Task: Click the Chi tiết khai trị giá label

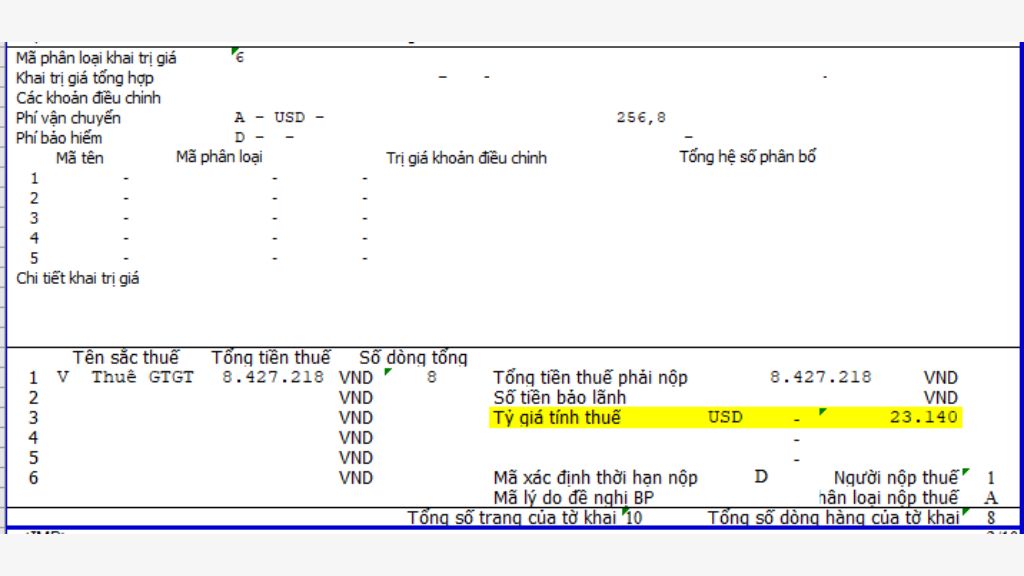Action: (x=78, y=279)
